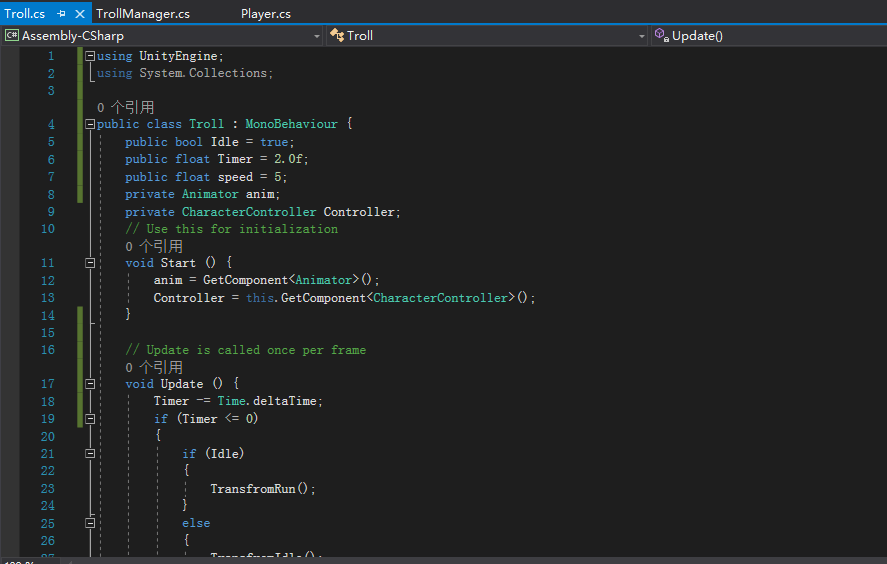Screen dimensions: 887x564
Task: Click the CharacterController type on line 9
Action: [249, 212]
